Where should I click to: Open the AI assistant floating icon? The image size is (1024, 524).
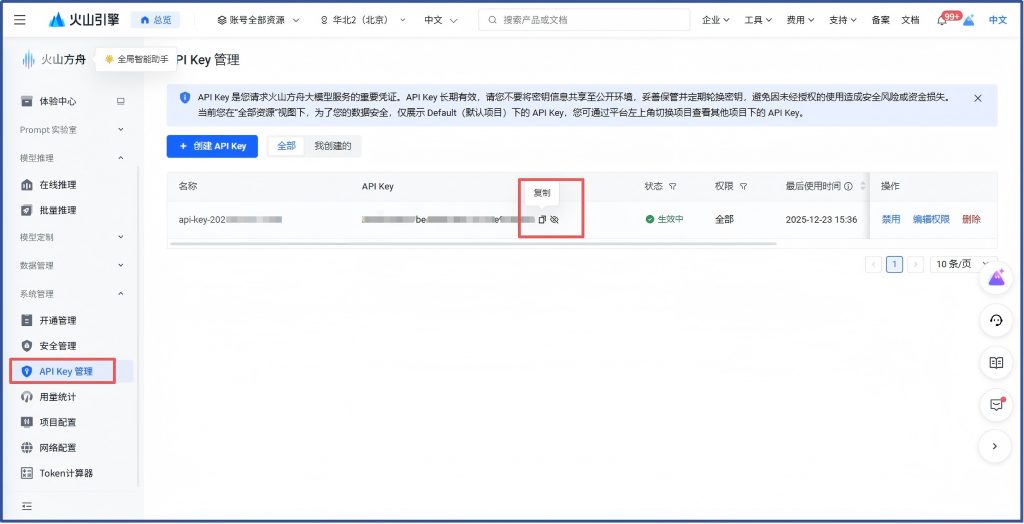(x=995, y=279)
